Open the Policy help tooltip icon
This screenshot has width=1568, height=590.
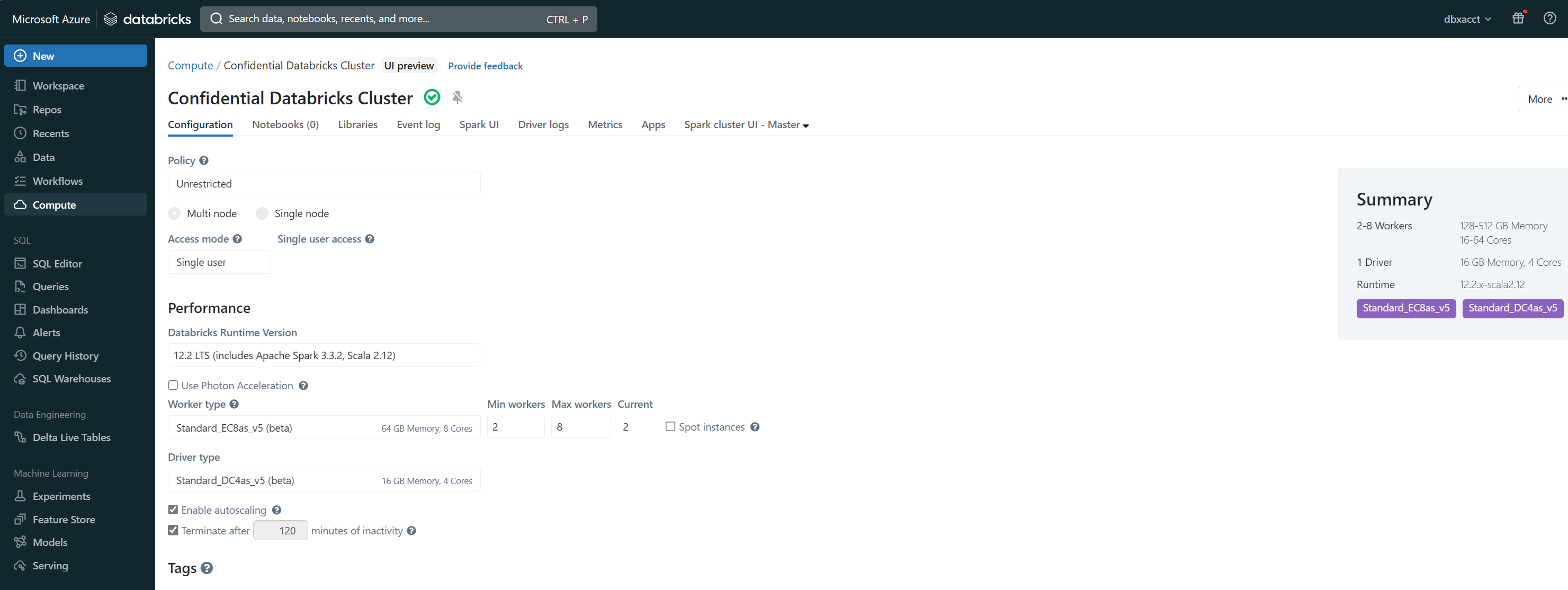pos(204,161)
